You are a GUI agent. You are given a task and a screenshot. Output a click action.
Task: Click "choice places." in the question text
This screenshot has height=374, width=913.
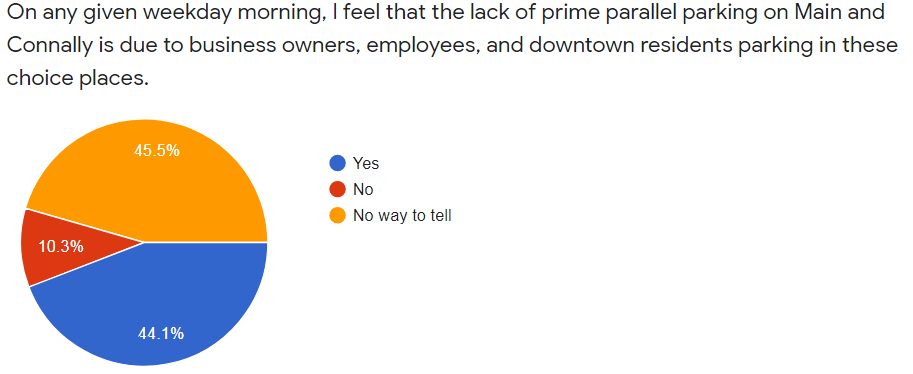click(x=75, y=79)
